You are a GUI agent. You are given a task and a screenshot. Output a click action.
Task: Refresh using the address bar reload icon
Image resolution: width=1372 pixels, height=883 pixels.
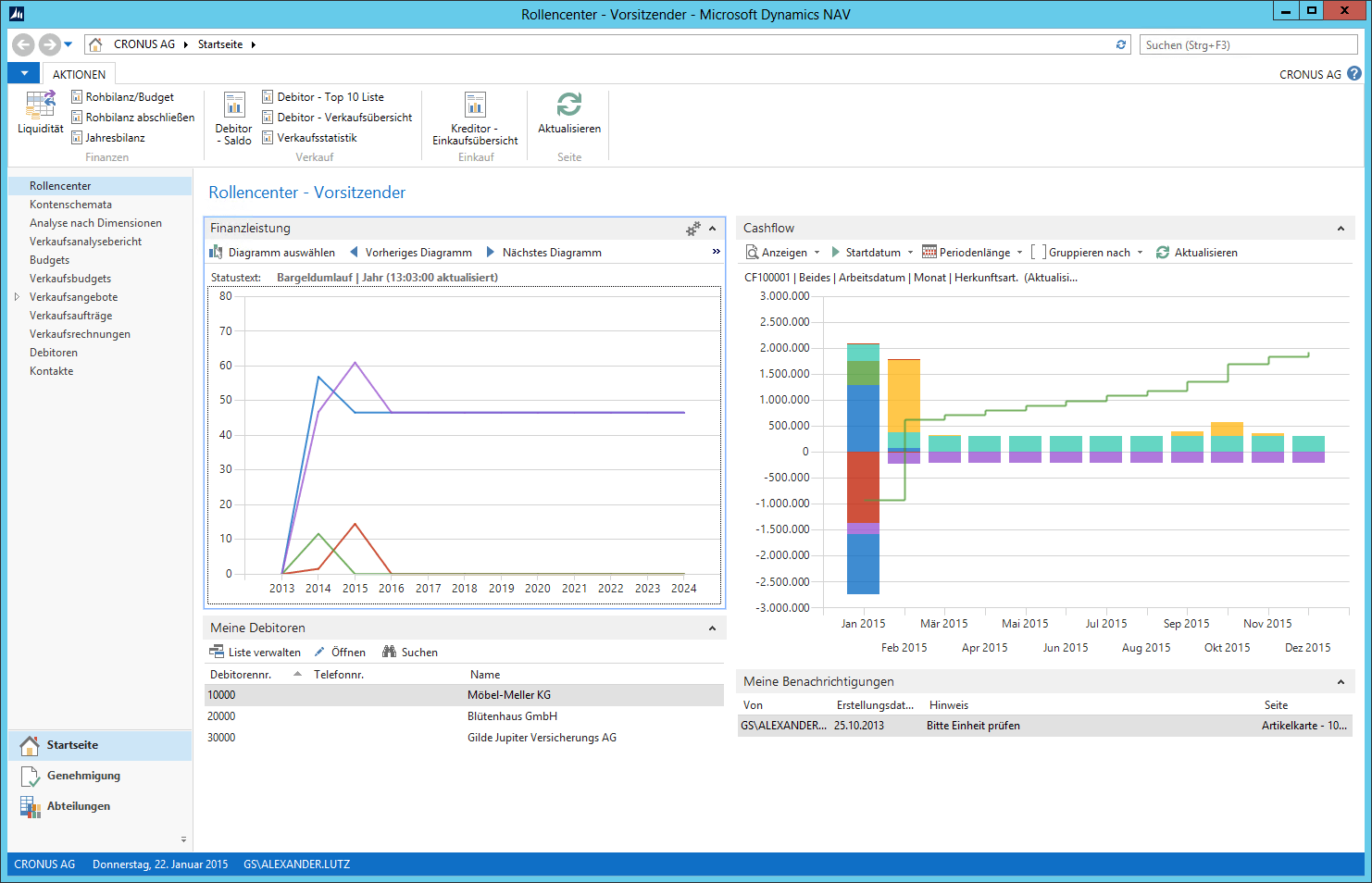[x=1121, y=44]
